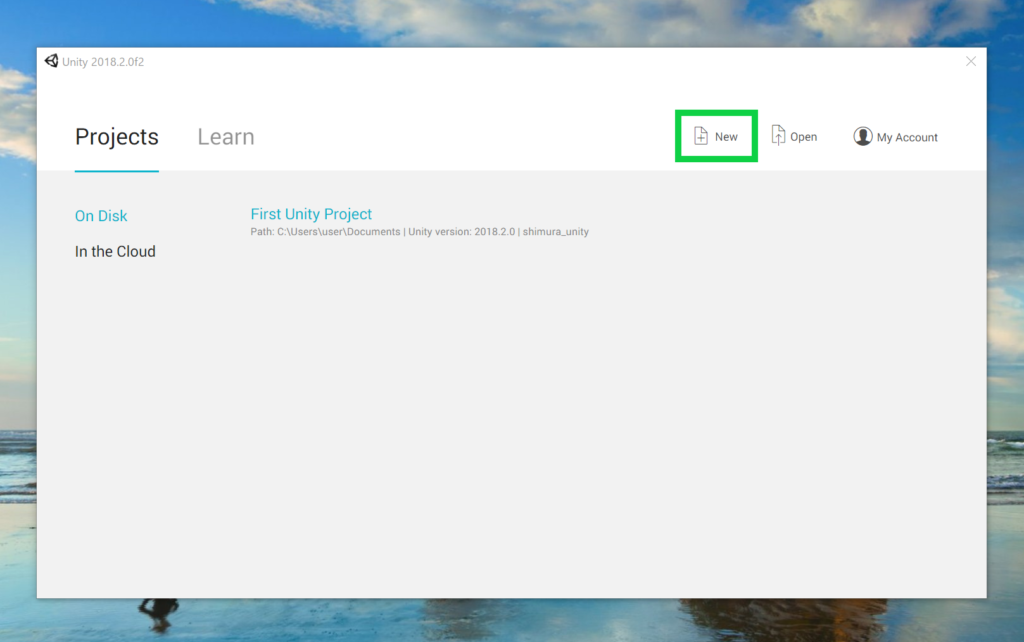Click the My Account text label
Viewport: 1024px width, 642px height.
pyautogui.click(x=907, y=137)
